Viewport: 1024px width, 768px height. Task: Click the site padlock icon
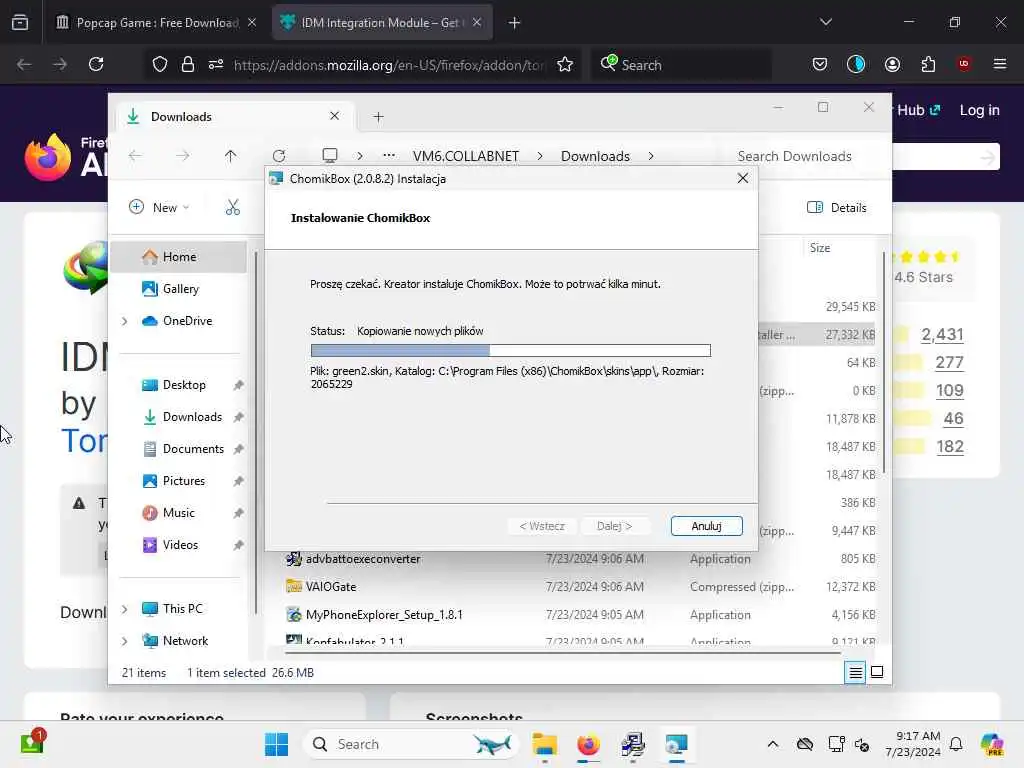click(188, 64)
